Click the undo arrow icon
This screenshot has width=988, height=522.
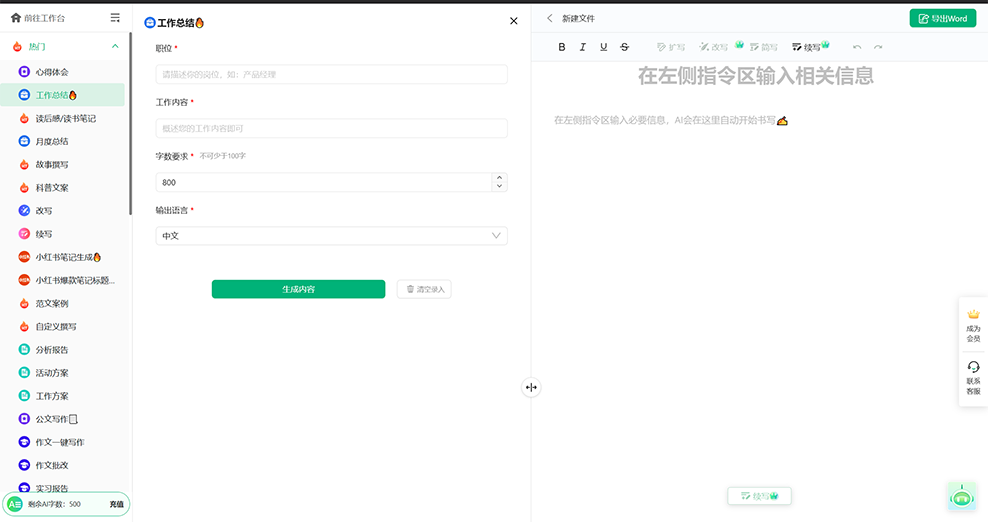(x=857, y=47)
